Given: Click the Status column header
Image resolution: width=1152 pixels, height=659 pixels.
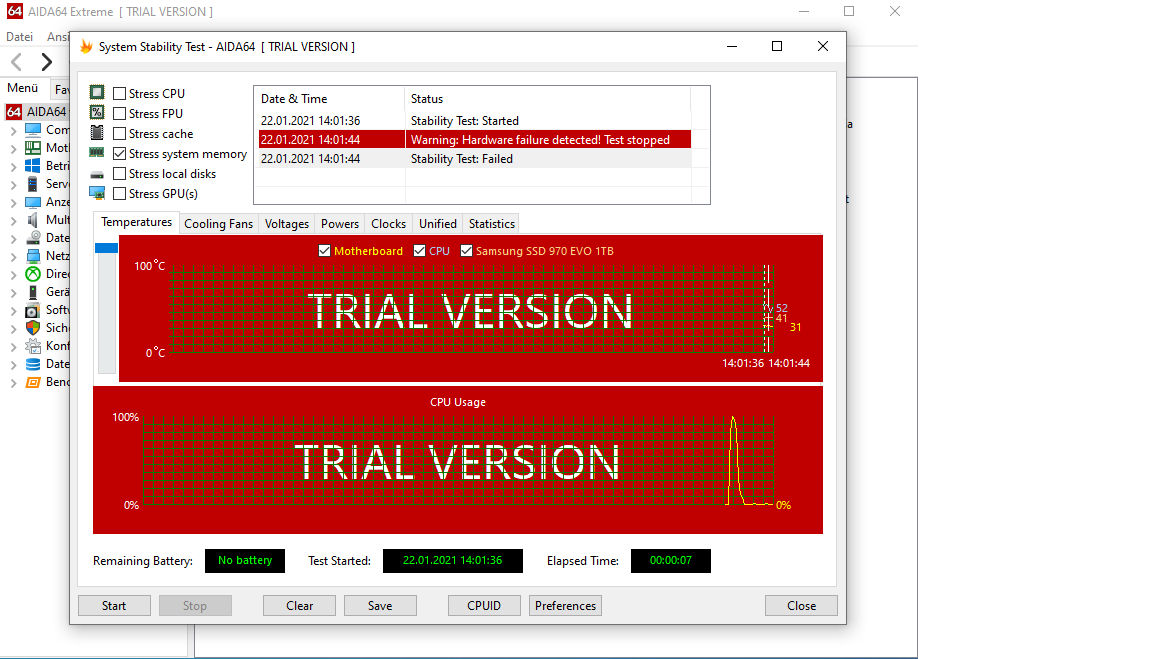Looking at the screenshot, I should coord(547,98).
